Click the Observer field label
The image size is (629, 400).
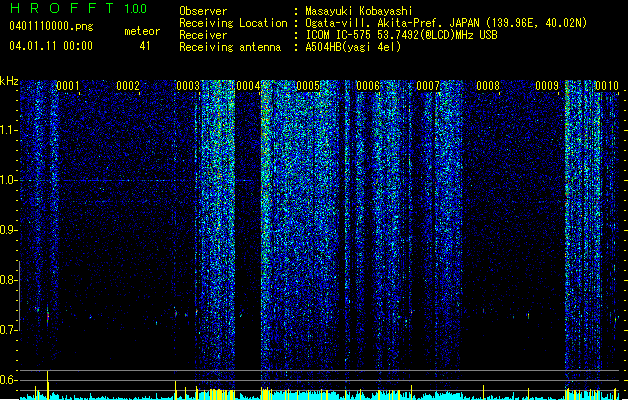tap(203, 11)
